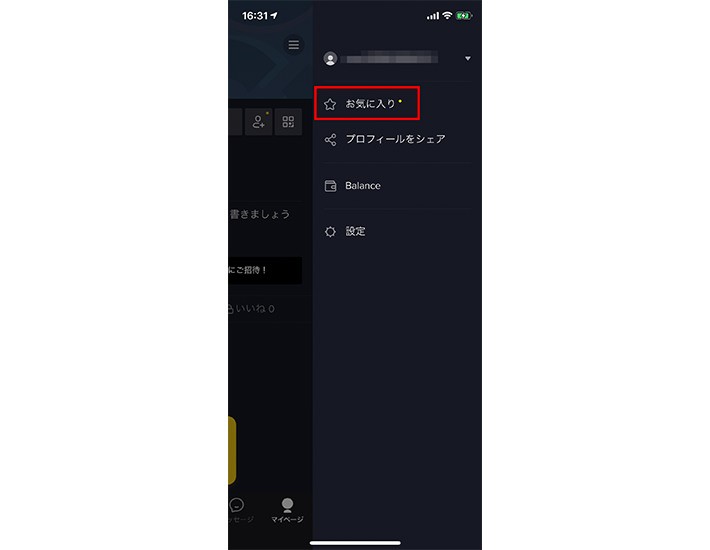Click the gear icon beside 設定
Image resolution: width=710 pixels, height=550 pixels.
(331, 232)
